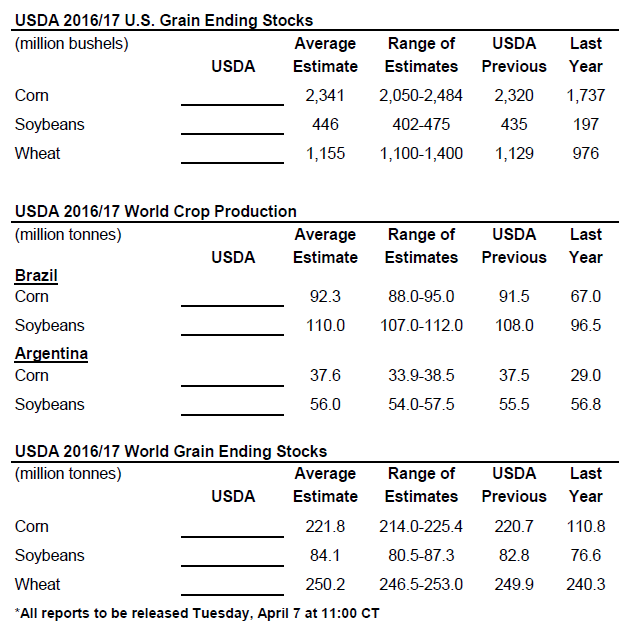Click the report release date footnote
The height and width of the screenshot is (633, 626).
197,612
